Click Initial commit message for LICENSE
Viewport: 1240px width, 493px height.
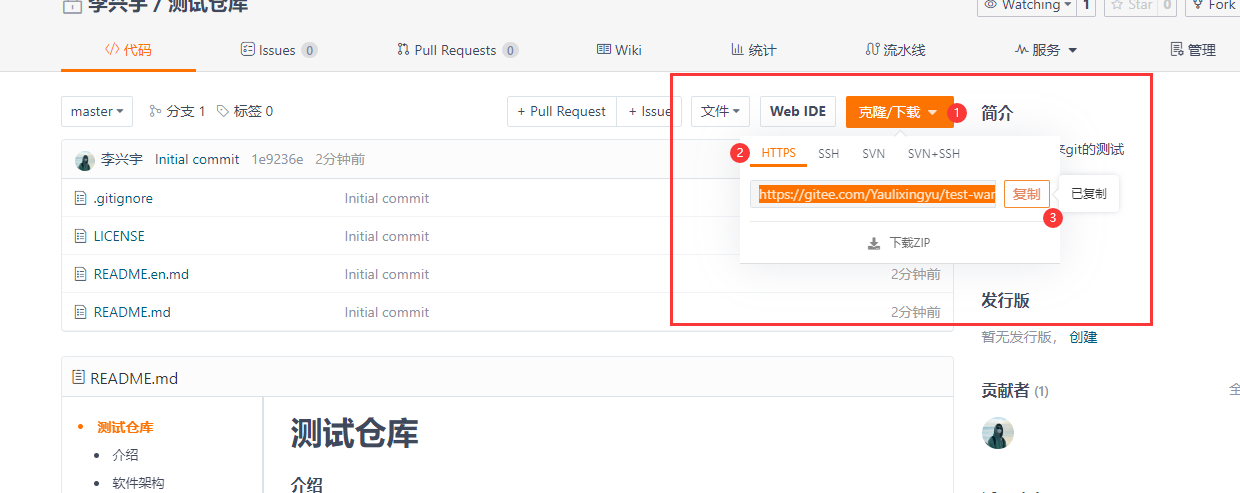pyautogui.click(x=387, y=236)
